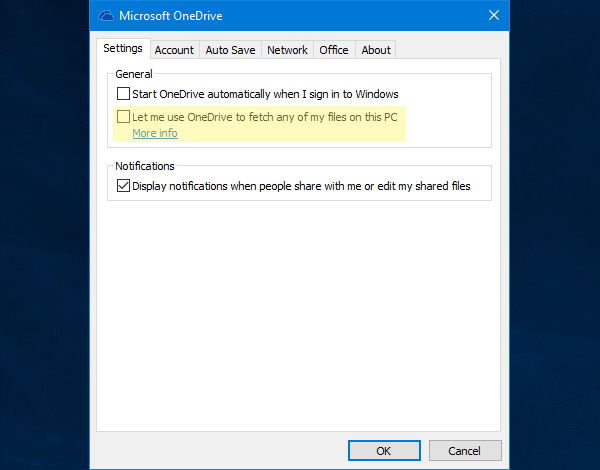
Task: Select the Settings tab
Action: tap(123, 48)
